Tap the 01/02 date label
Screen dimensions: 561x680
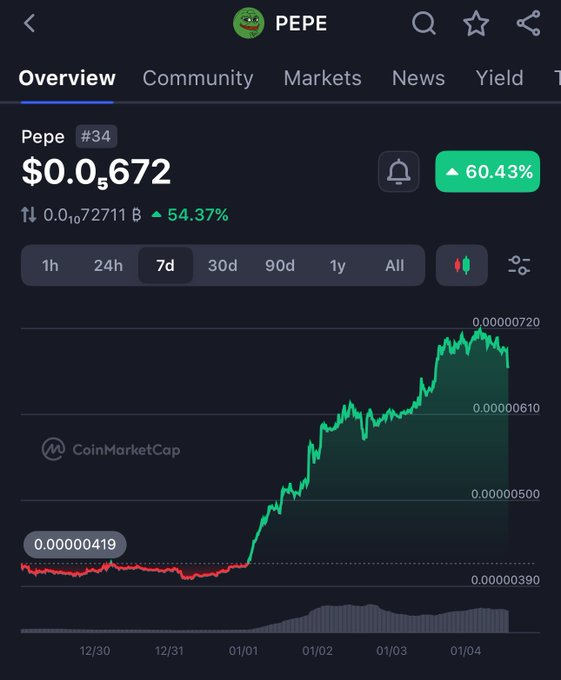[317, 651]
